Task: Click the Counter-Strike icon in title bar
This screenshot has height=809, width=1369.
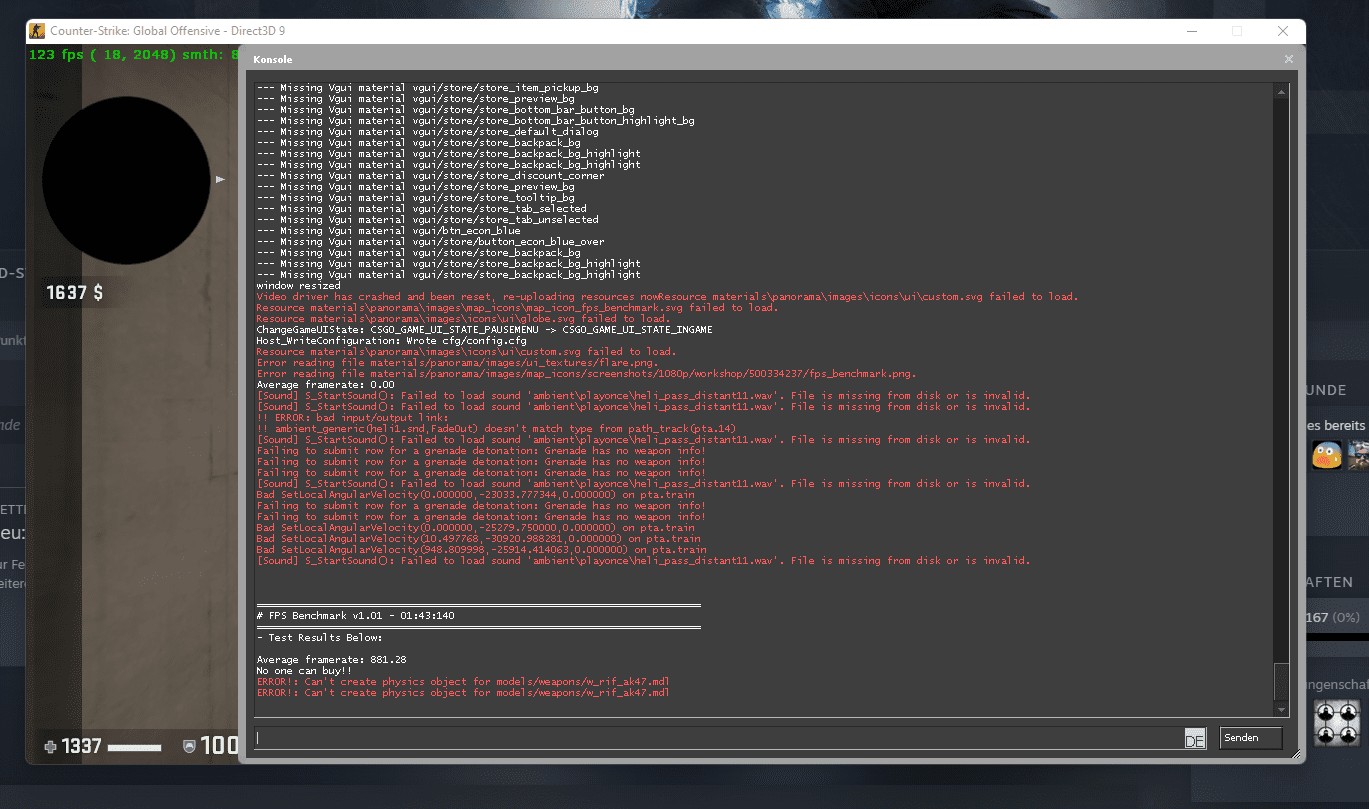Action: coord(37,31)
